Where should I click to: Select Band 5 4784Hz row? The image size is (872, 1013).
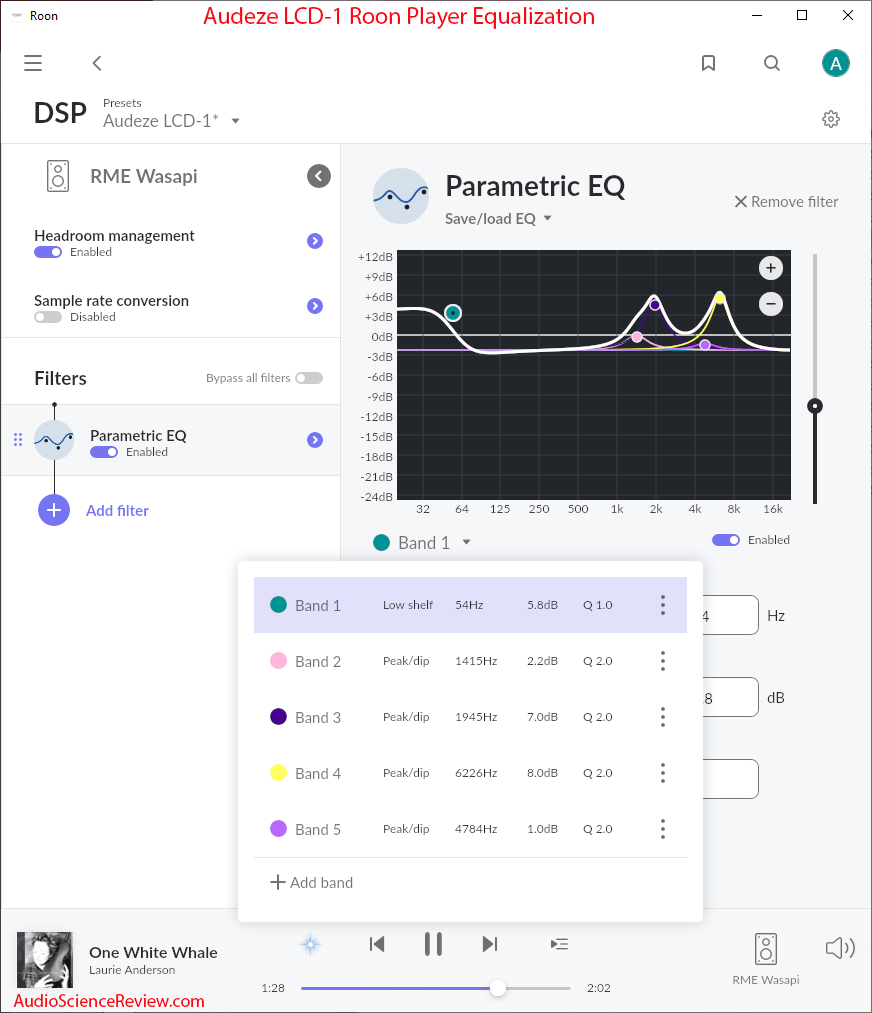click(470, 829)
